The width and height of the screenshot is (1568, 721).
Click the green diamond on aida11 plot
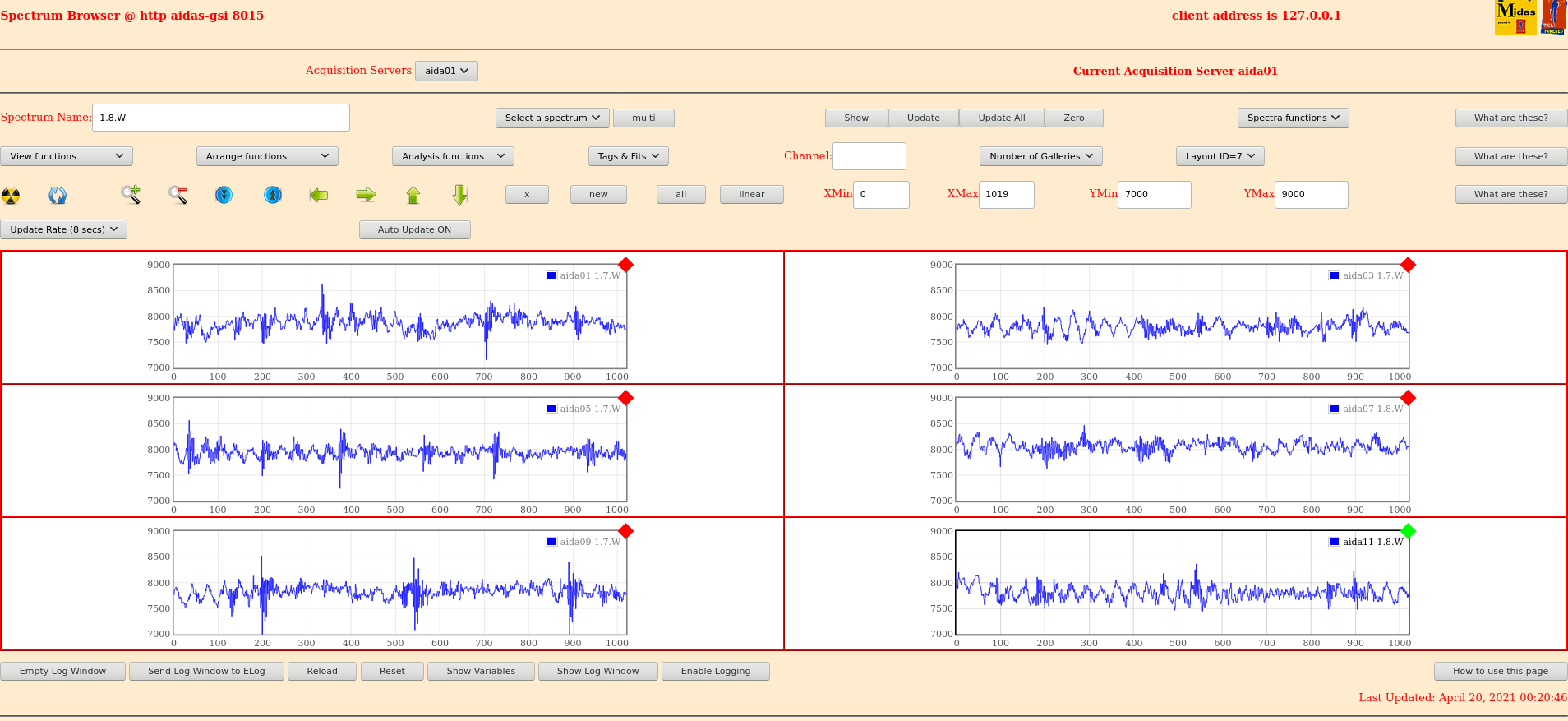[1408, 531]
